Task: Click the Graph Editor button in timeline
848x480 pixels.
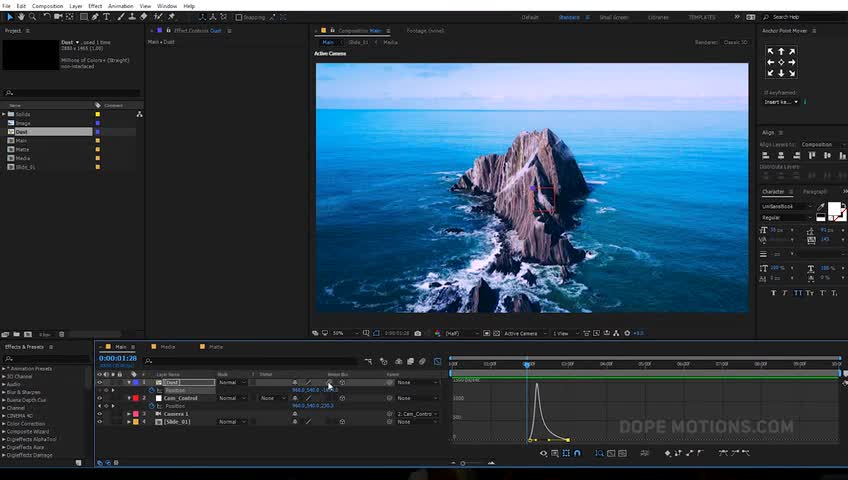Action: point(437,361)
